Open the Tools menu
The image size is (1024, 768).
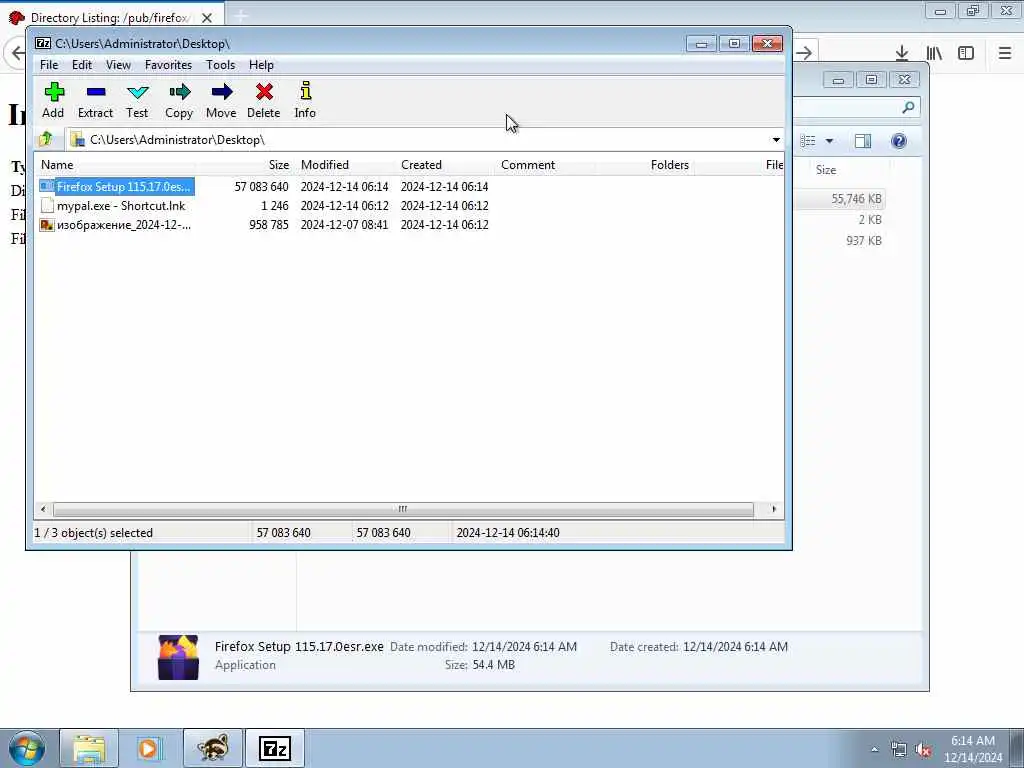pos(220,65)
